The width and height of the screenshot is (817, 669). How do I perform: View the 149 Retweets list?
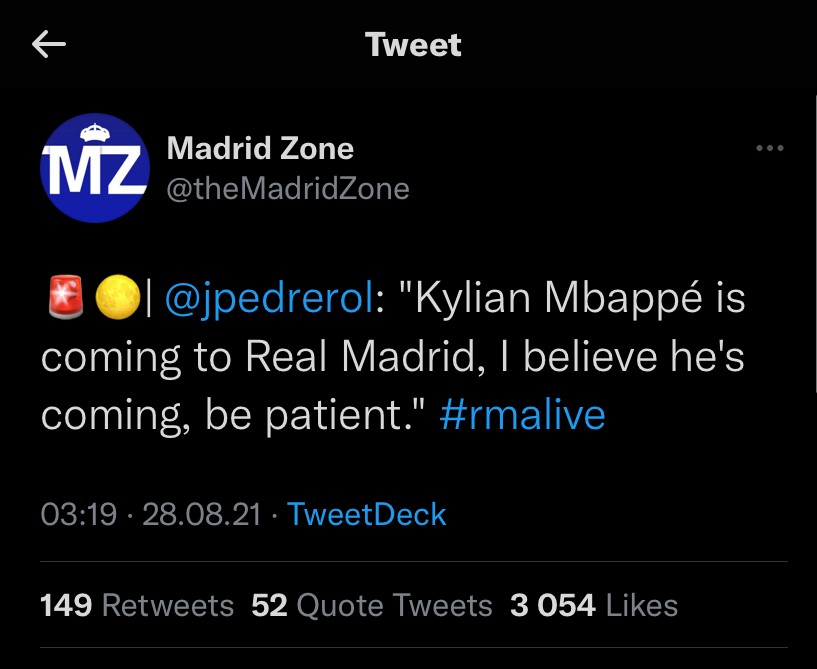click(137, 604)
